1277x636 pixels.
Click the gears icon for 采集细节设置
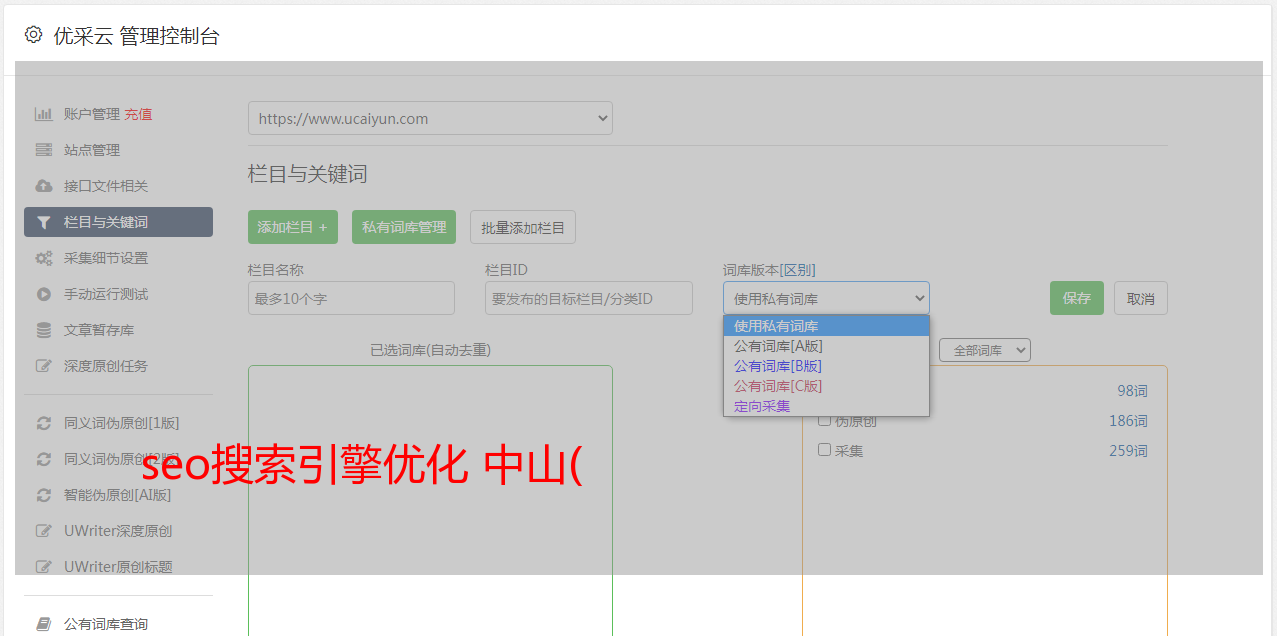tap(43, 258)
